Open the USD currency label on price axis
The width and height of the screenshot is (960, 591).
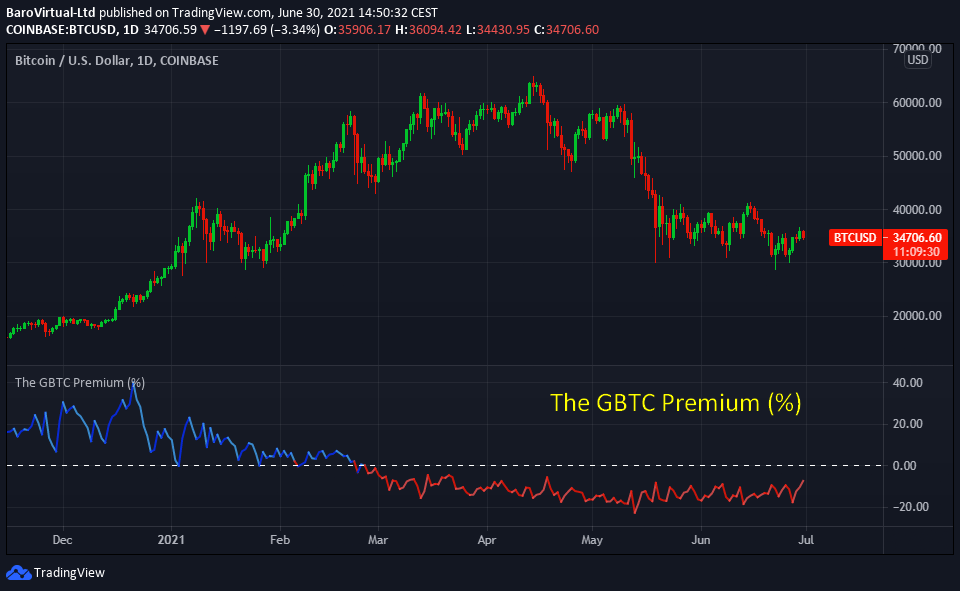point(918,60)
